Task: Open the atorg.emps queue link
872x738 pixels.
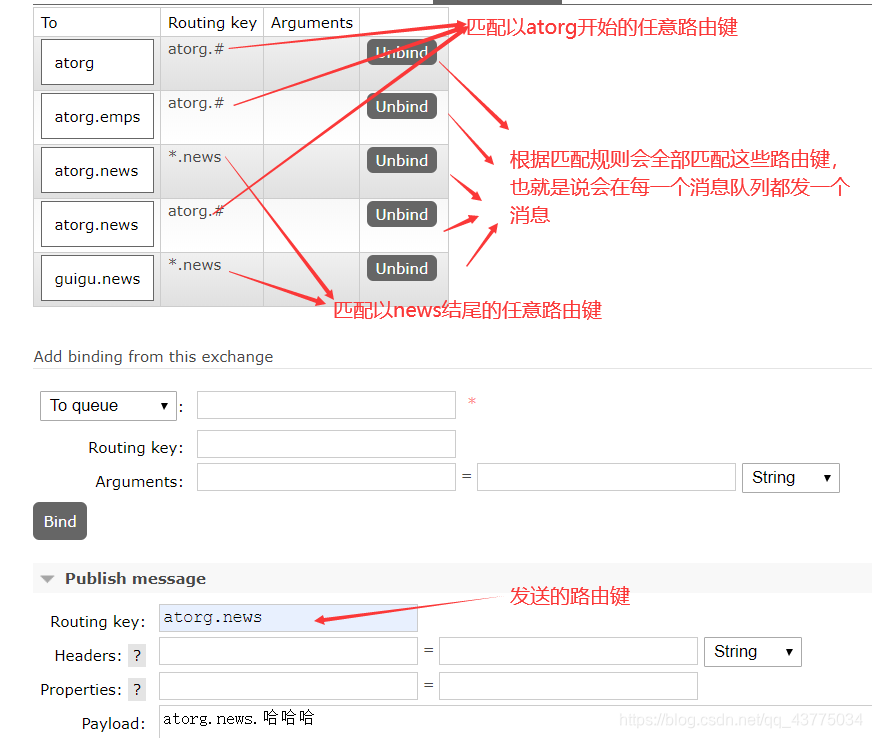Action: tap(97, 117)
